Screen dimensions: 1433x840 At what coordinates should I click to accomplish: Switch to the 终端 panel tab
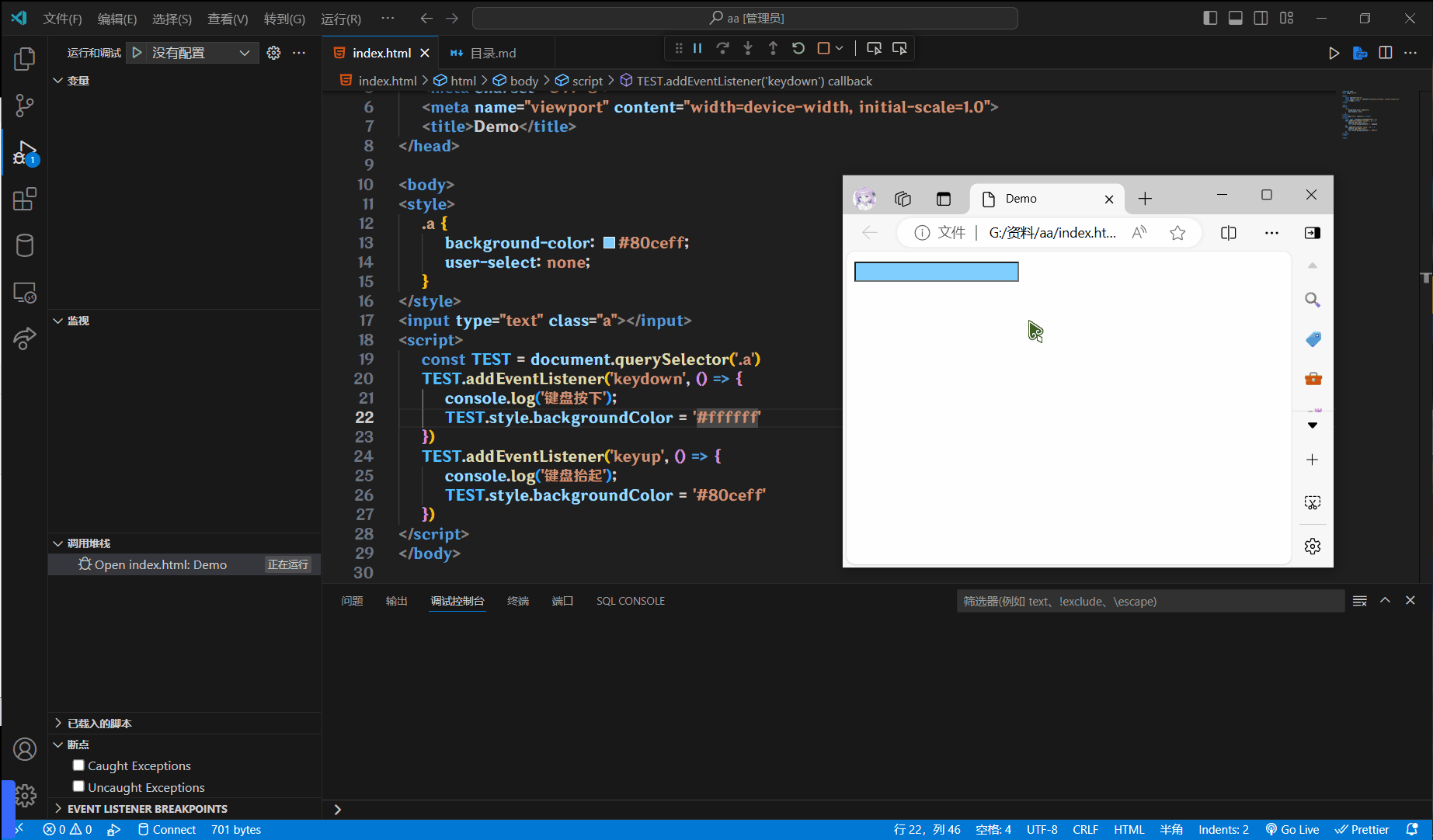pyautogui.click(x=518, y=601)
